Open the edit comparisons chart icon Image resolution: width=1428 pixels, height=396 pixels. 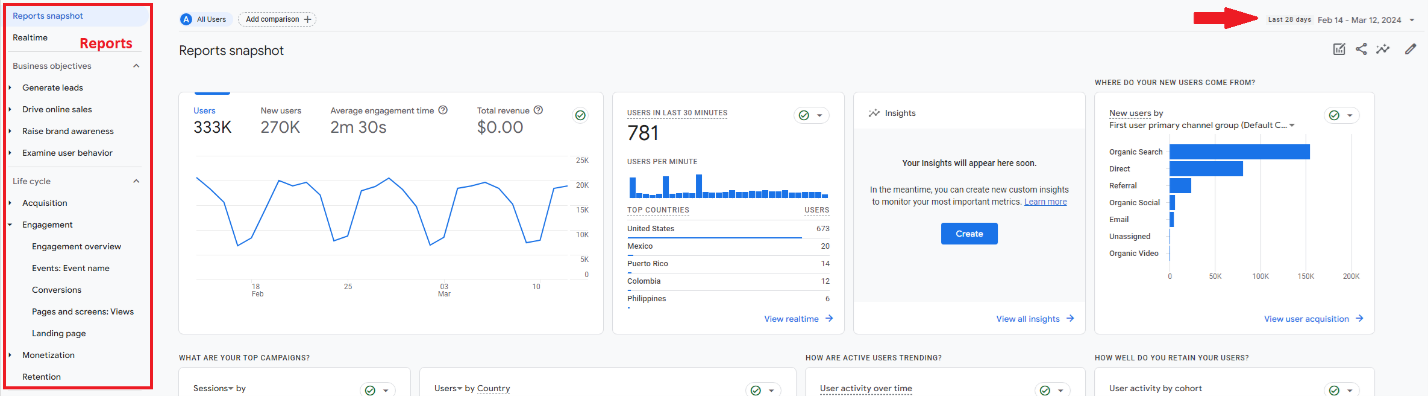(x=1339, y=49)
